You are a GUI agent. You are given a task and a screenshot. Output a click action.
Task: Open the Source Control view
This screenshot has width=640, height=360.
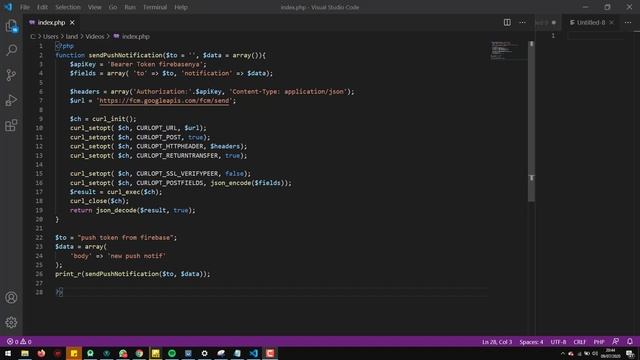[x=11, y=75]
